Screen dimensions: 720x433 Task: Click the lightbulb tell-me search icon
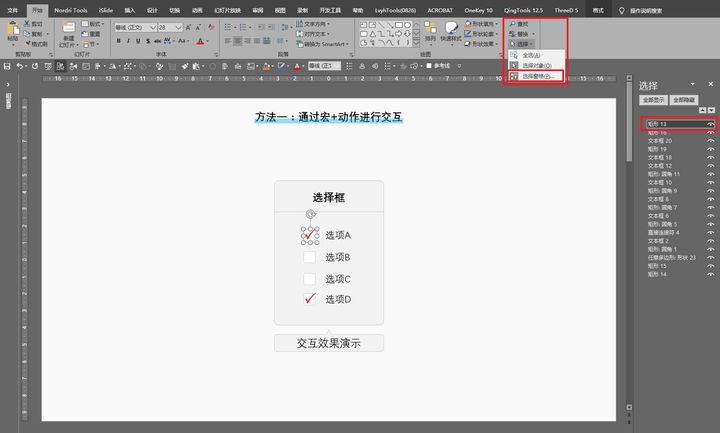click(622, 10)
